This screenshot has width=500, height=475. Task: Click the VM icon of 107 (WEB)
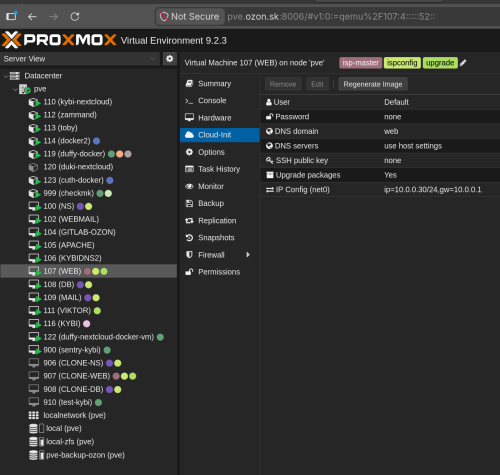(34, 272)
